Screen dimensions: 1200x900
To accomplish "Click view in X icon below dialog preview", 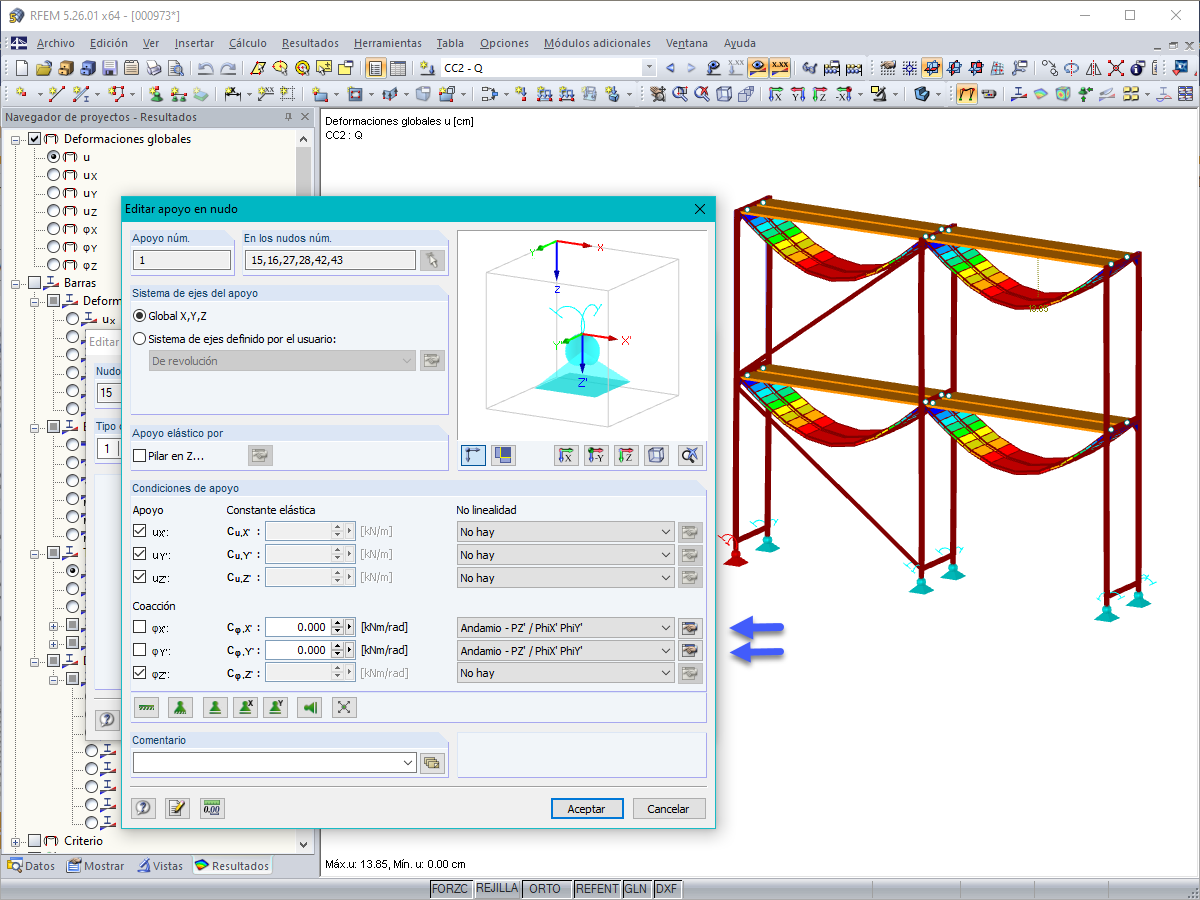I will click(566, 455).
